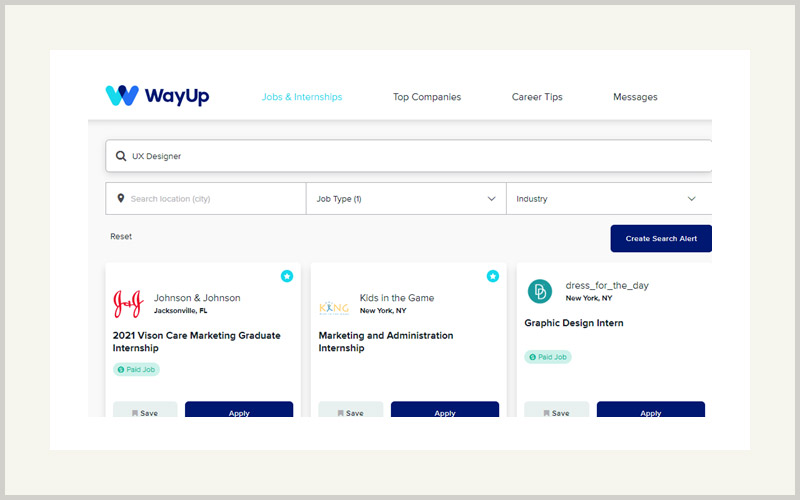Click the Johnson & Johnson logo
Screen dimensions: 800x500
point(129,304)
